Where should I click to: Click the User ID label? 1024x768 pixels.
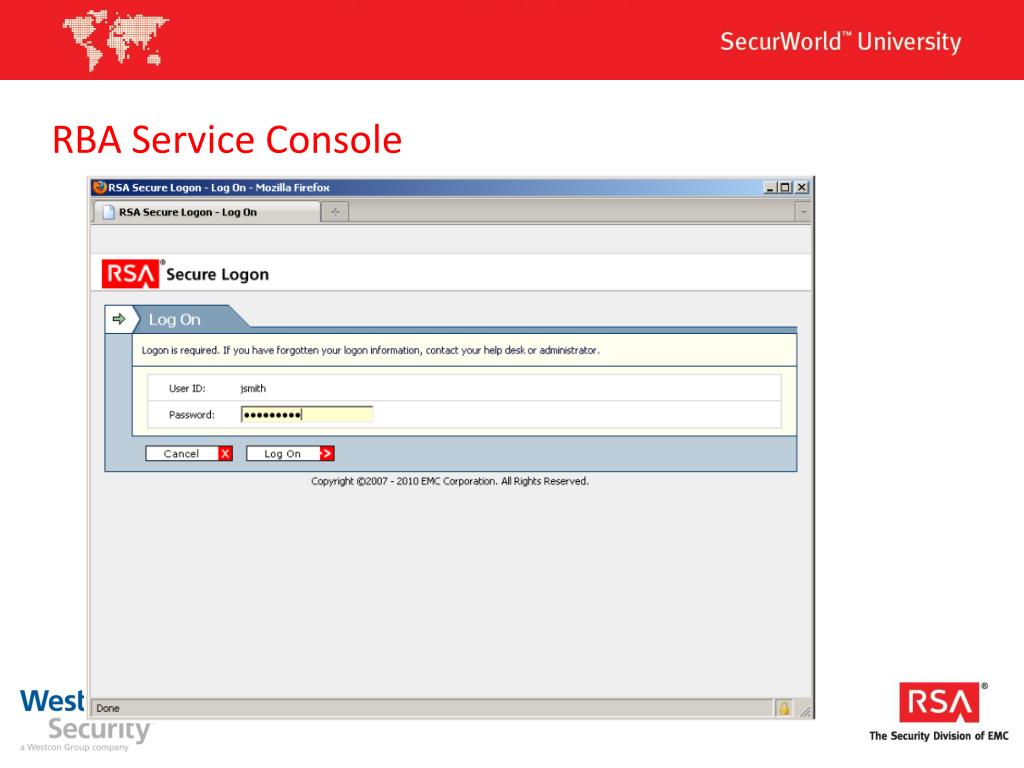[187, 389]
